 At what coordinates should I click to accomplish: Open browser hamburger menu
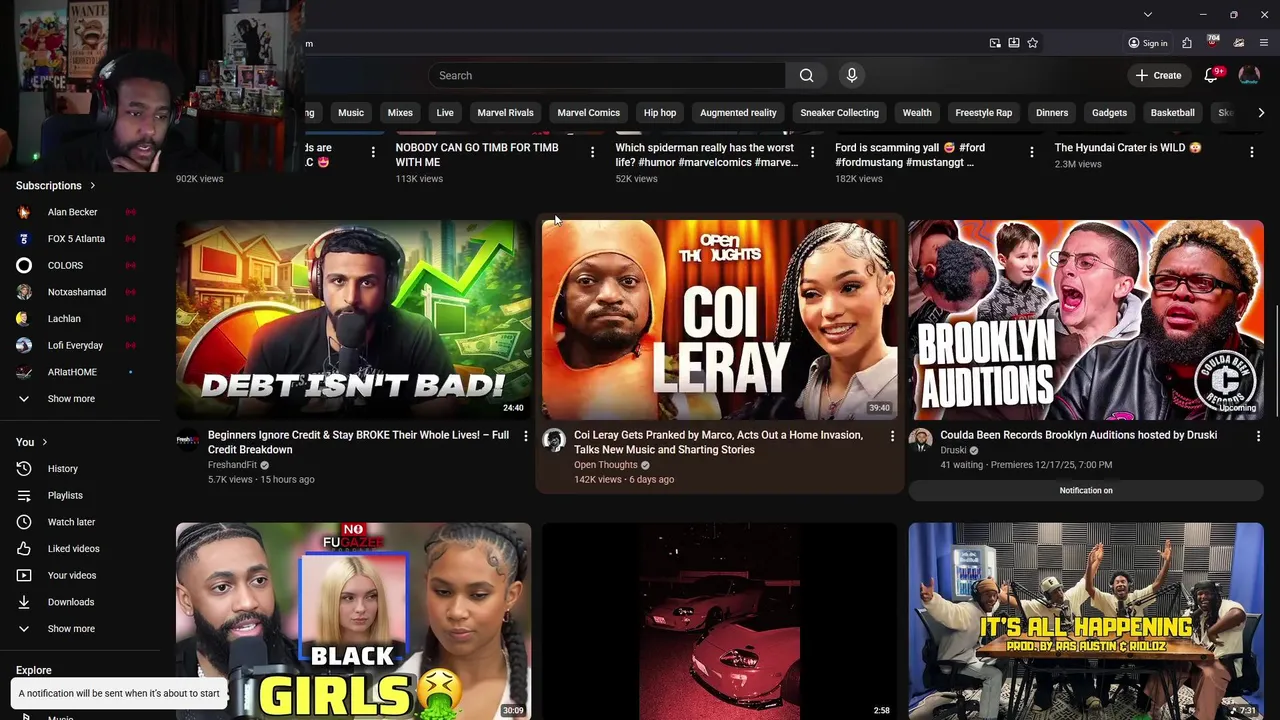(x=1264, y=43)
